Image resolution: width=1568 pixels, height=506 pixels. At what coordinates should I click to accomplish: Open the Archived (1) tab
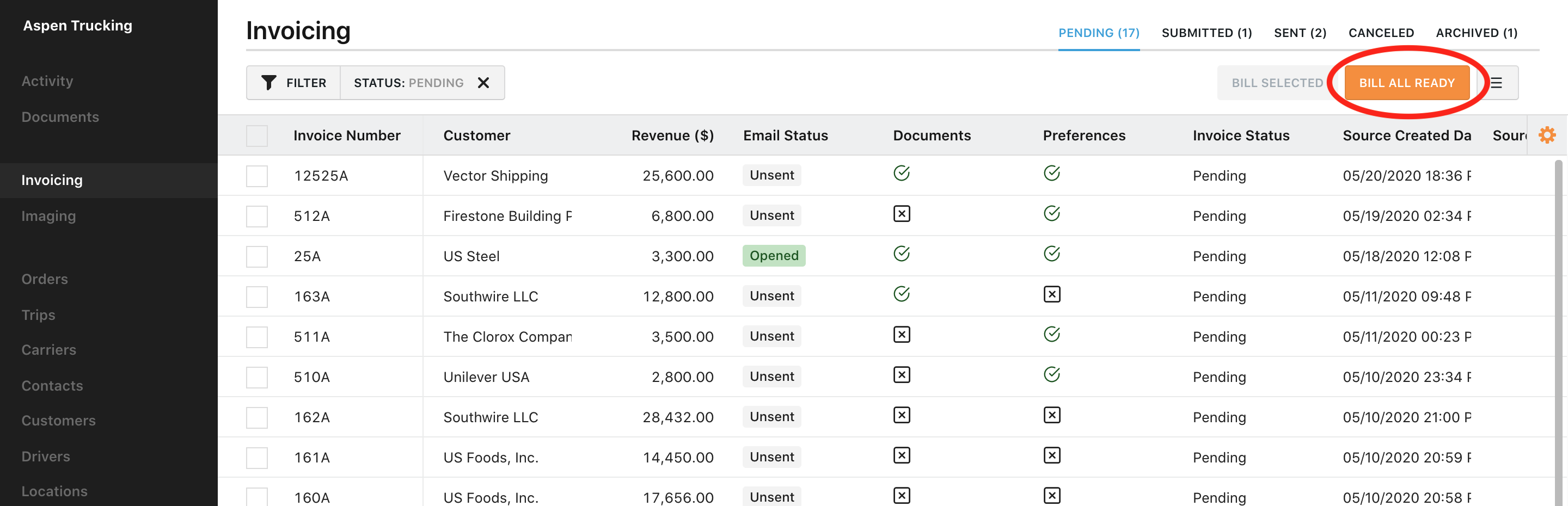[1476, 33]
